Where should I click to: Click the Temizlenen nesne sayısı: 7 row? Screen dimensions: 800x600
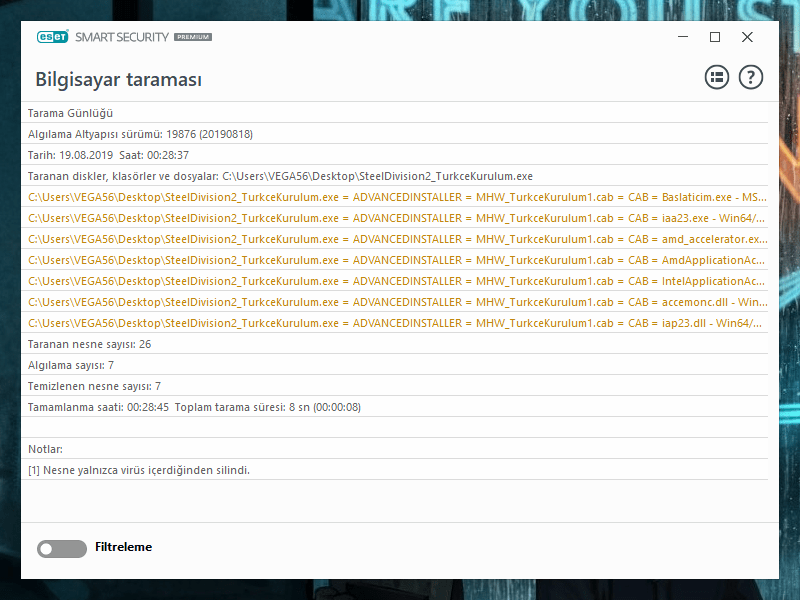point(395,386)
